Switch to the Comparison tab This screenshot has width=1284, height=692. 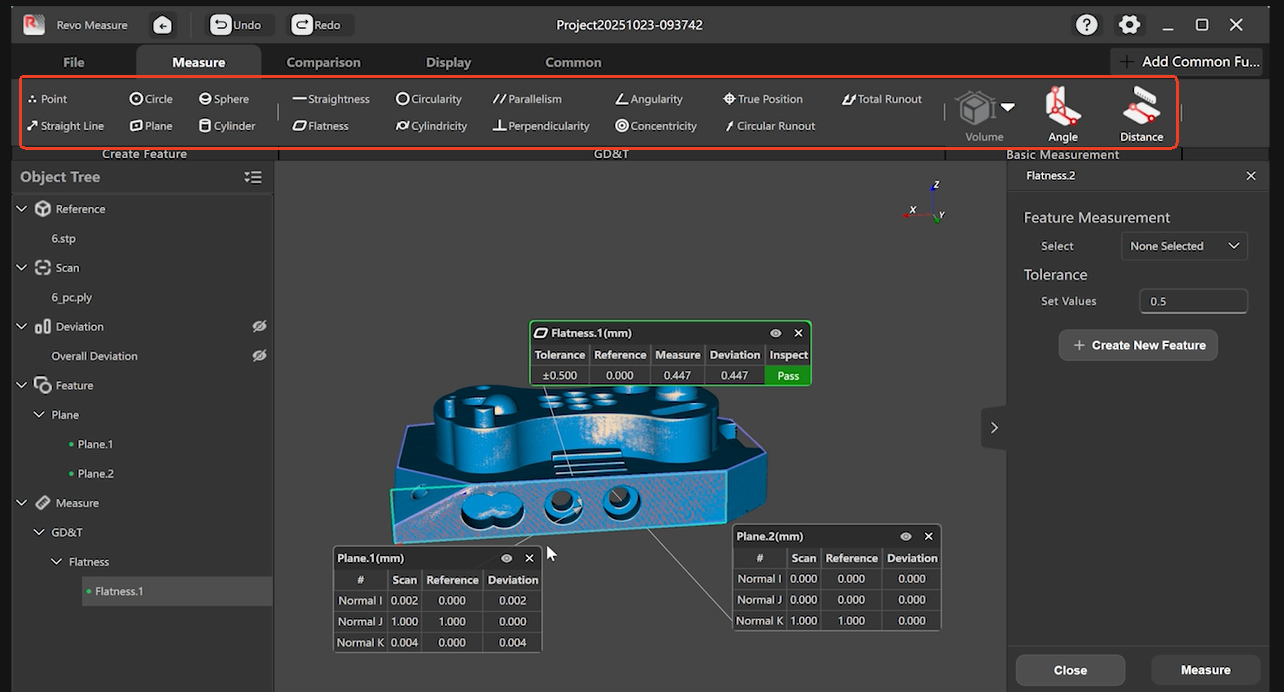(x=323, y=62)
